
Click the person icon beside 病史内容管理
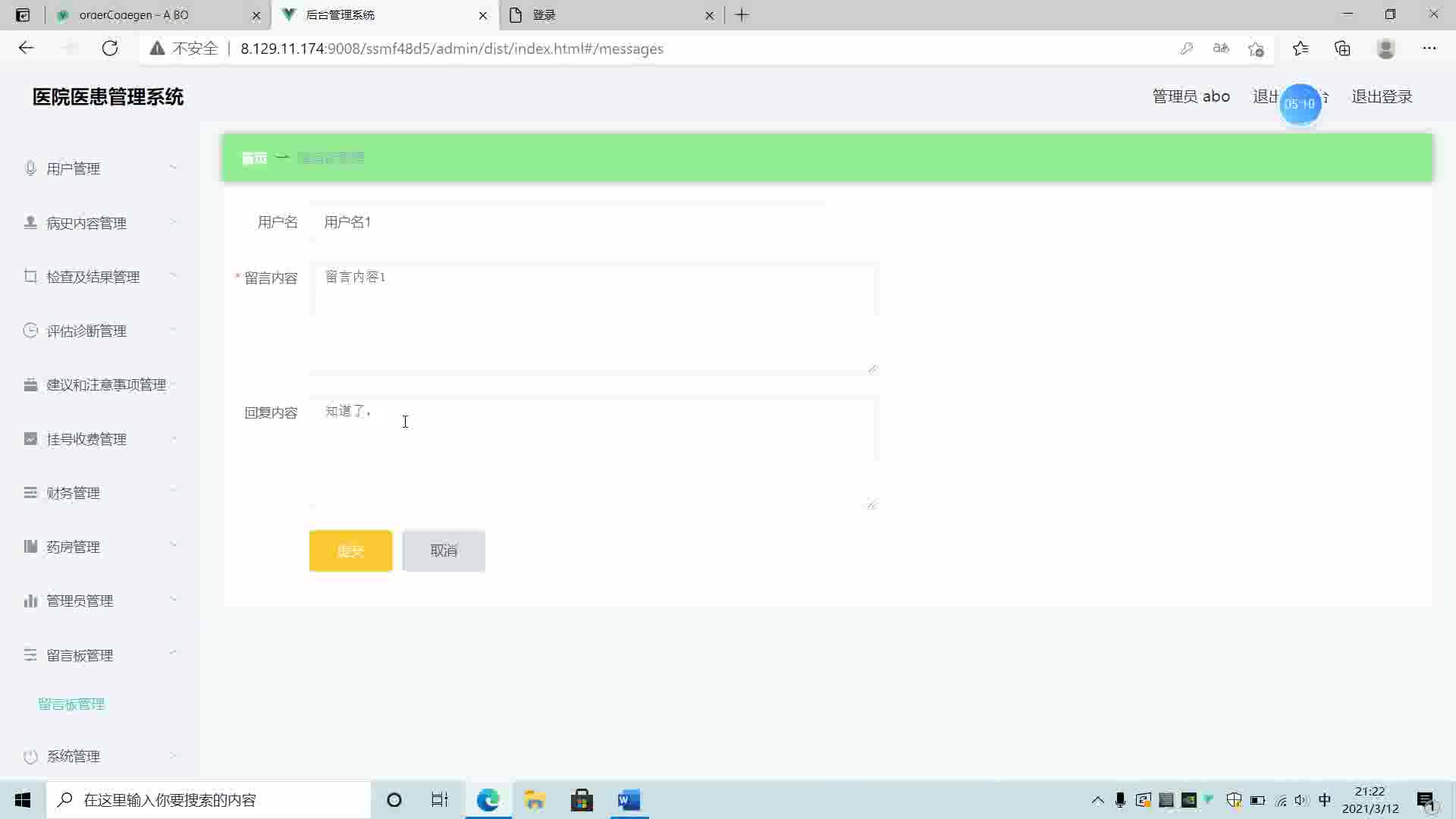[30, 222]
